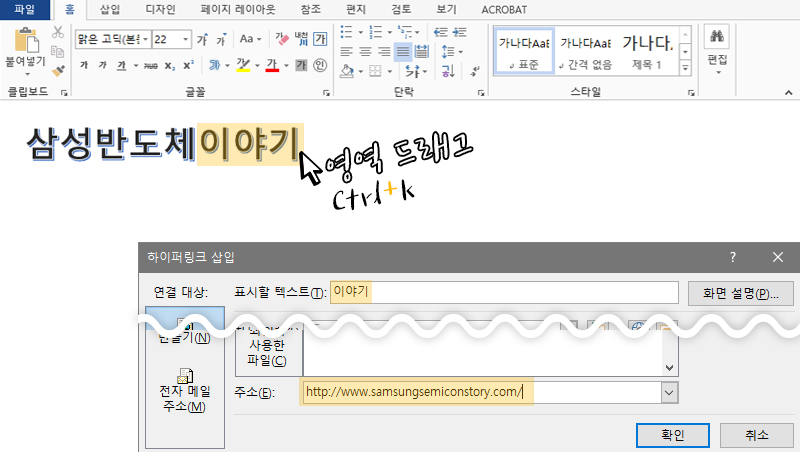Image resolution: width=800 pixels, height=452 pixels.
Task: Open the font size dropdown
Action: [x=186, y=39]
